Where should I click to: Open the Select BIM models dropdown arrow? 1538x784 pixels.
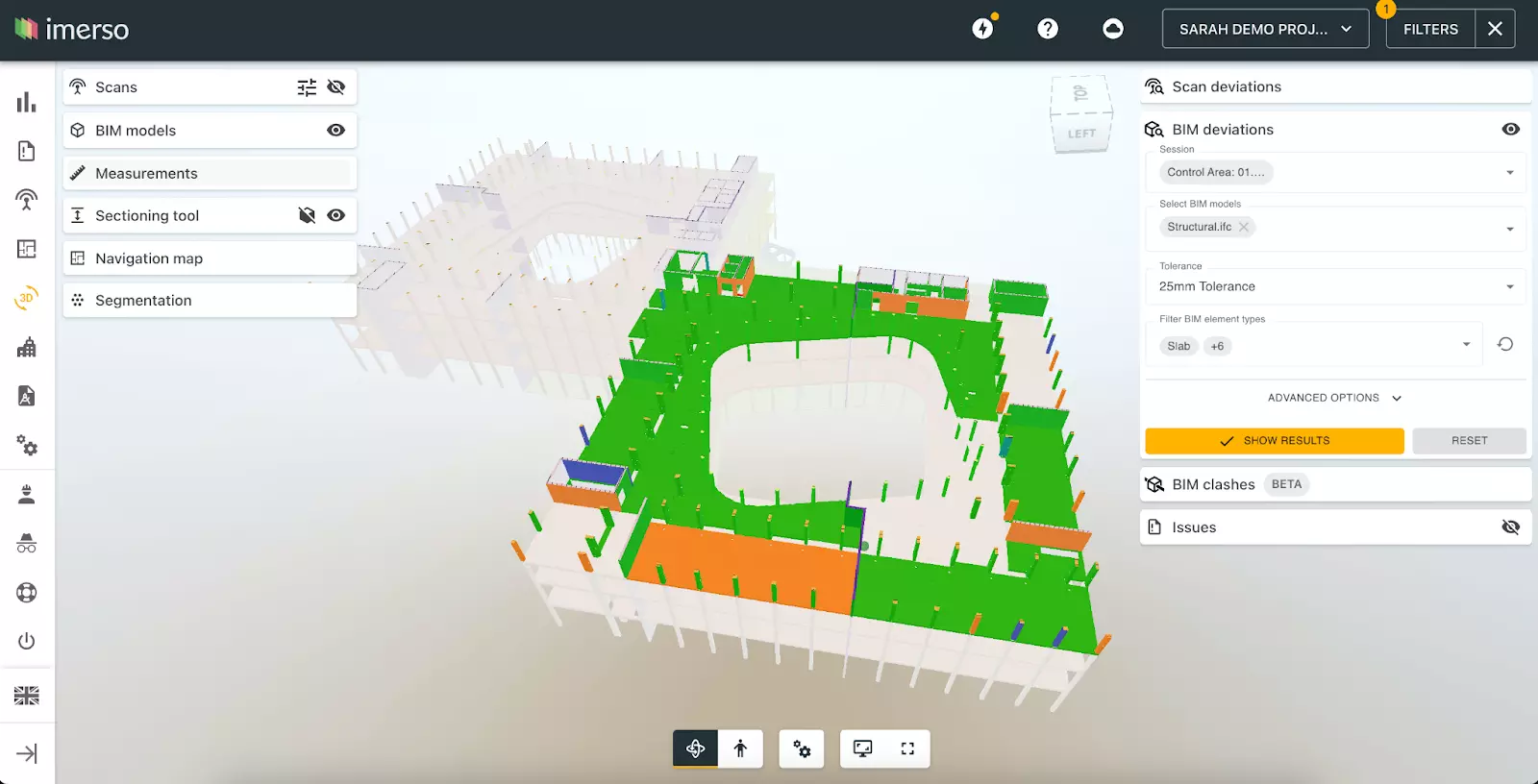coord(1510,229)
